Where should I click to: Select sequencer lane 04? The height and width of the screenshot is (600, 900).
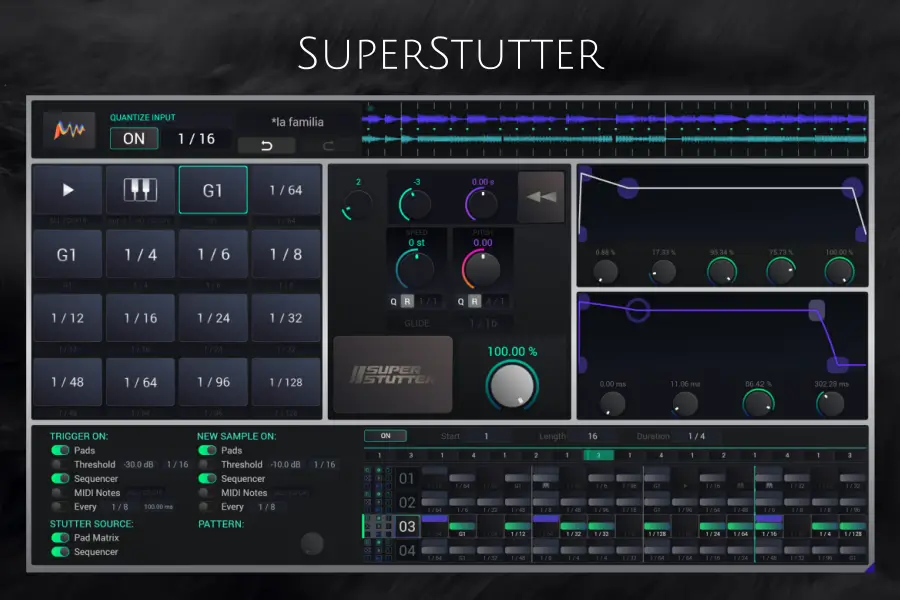click(x=407, y=551)
